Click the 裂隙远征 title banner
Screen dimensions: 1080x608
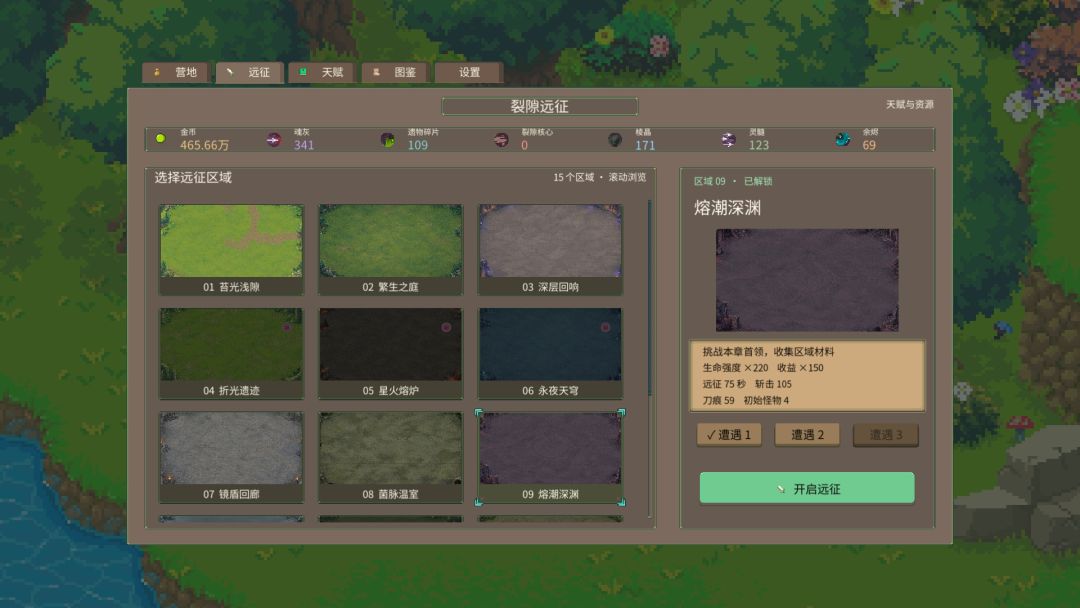click(539, 106)
